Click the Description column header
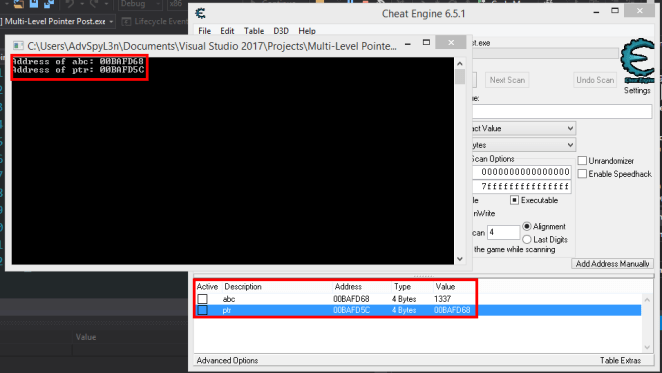The width and height of the screenshot is (662, 373). [x=243, y=286]
